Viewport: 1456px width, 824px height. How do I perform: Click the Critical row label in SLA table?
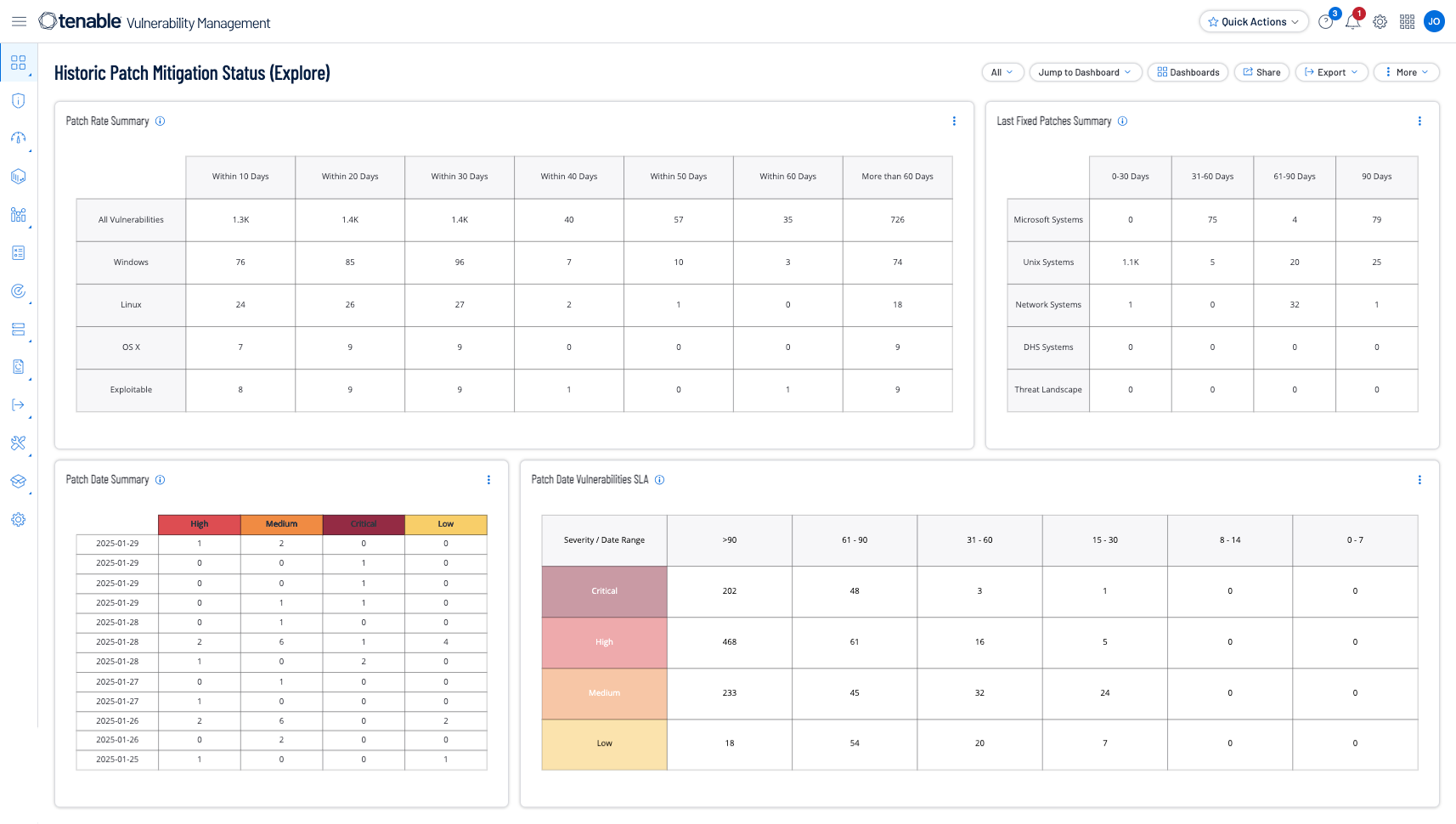(x=604, y=591)
